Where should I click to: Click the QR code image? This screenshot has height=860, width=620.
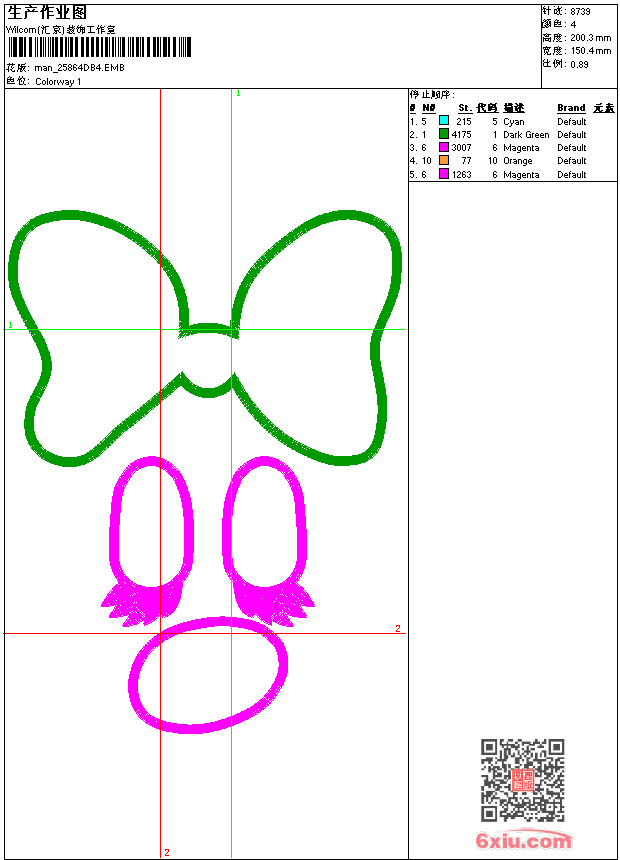523,780
